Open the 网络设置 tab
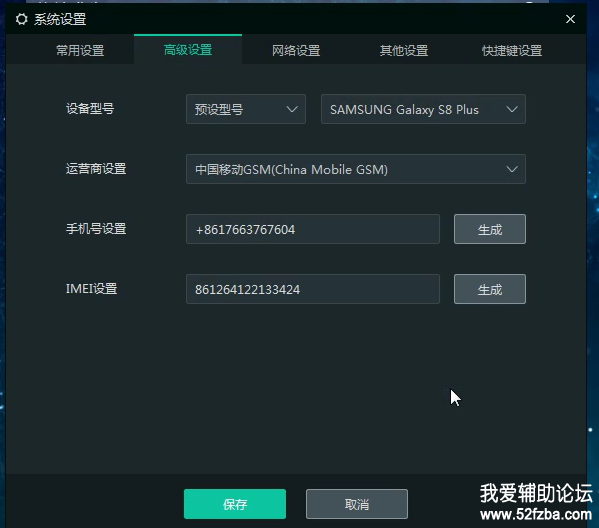The image size is (599, 528). 296,50
